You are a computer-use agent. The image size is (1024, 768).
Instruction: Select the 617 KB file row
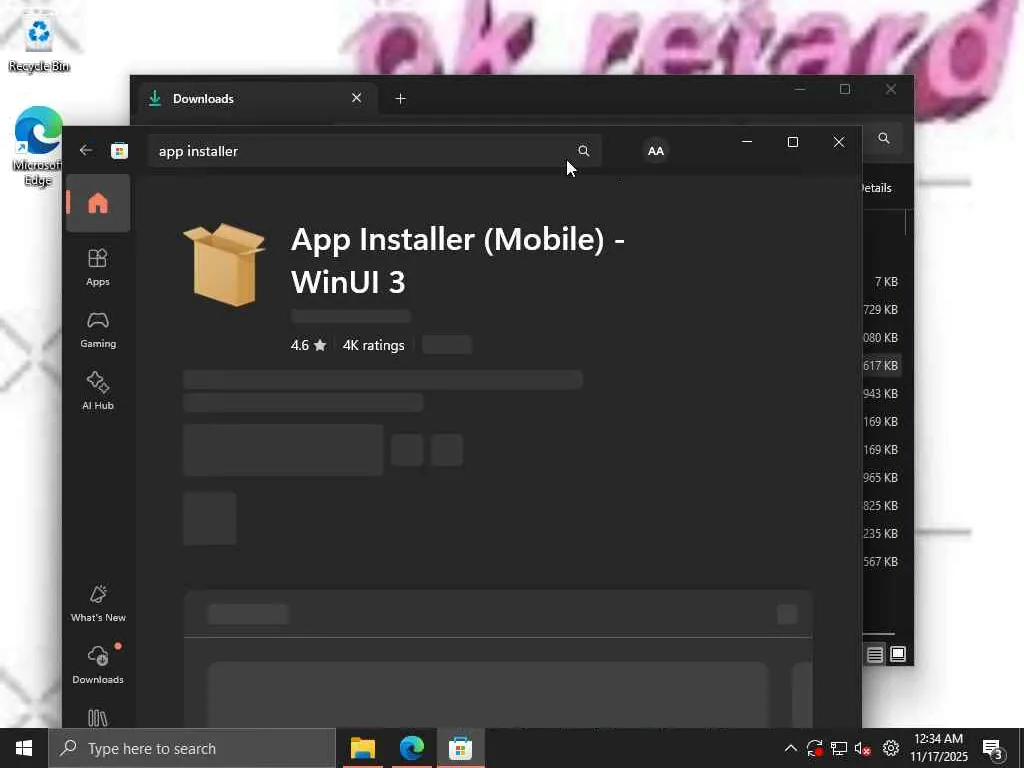[x=882, y=366]
